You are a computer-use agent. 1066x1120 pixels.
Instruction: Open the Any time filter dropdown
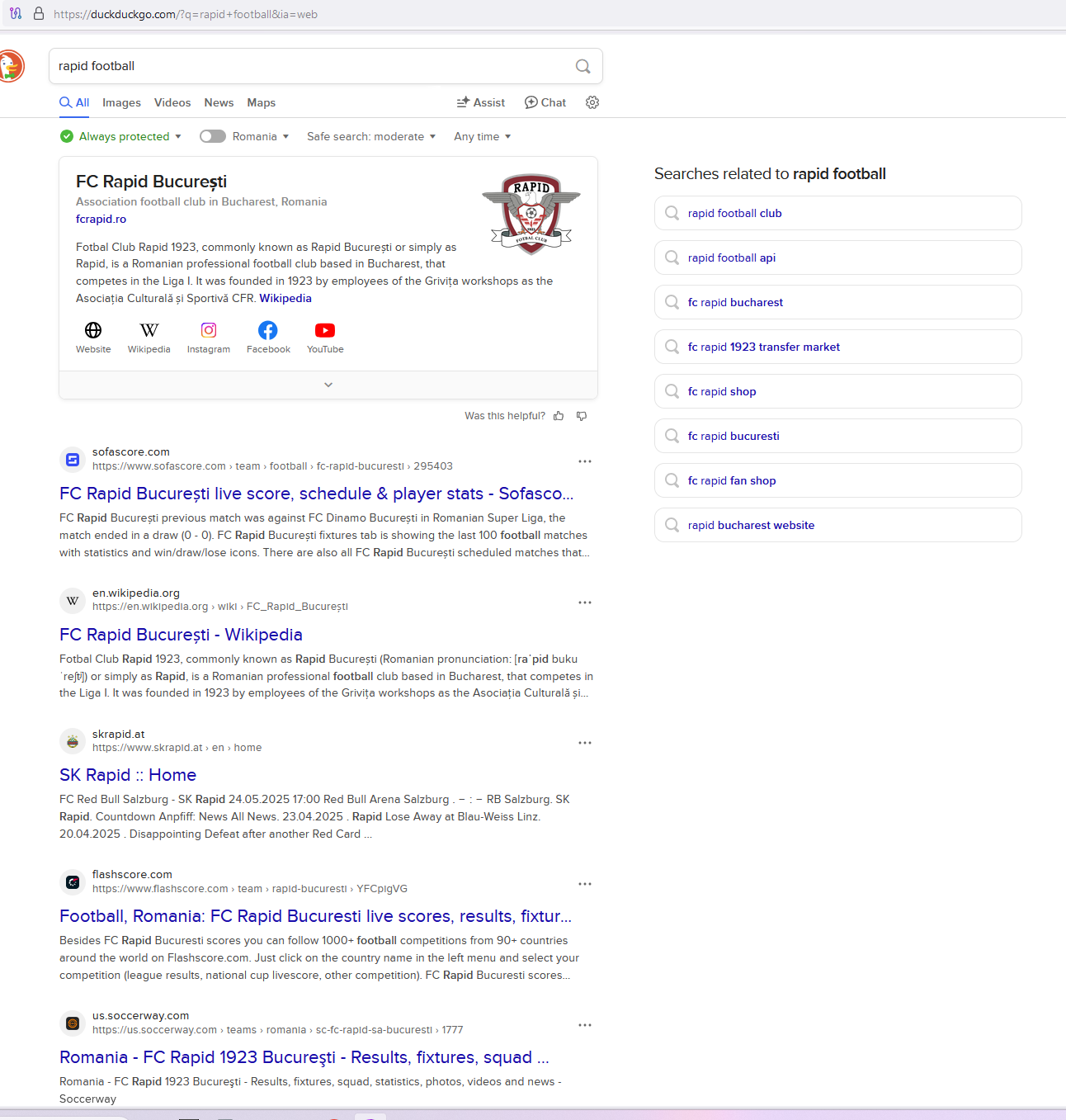click(x=483, y=136)
